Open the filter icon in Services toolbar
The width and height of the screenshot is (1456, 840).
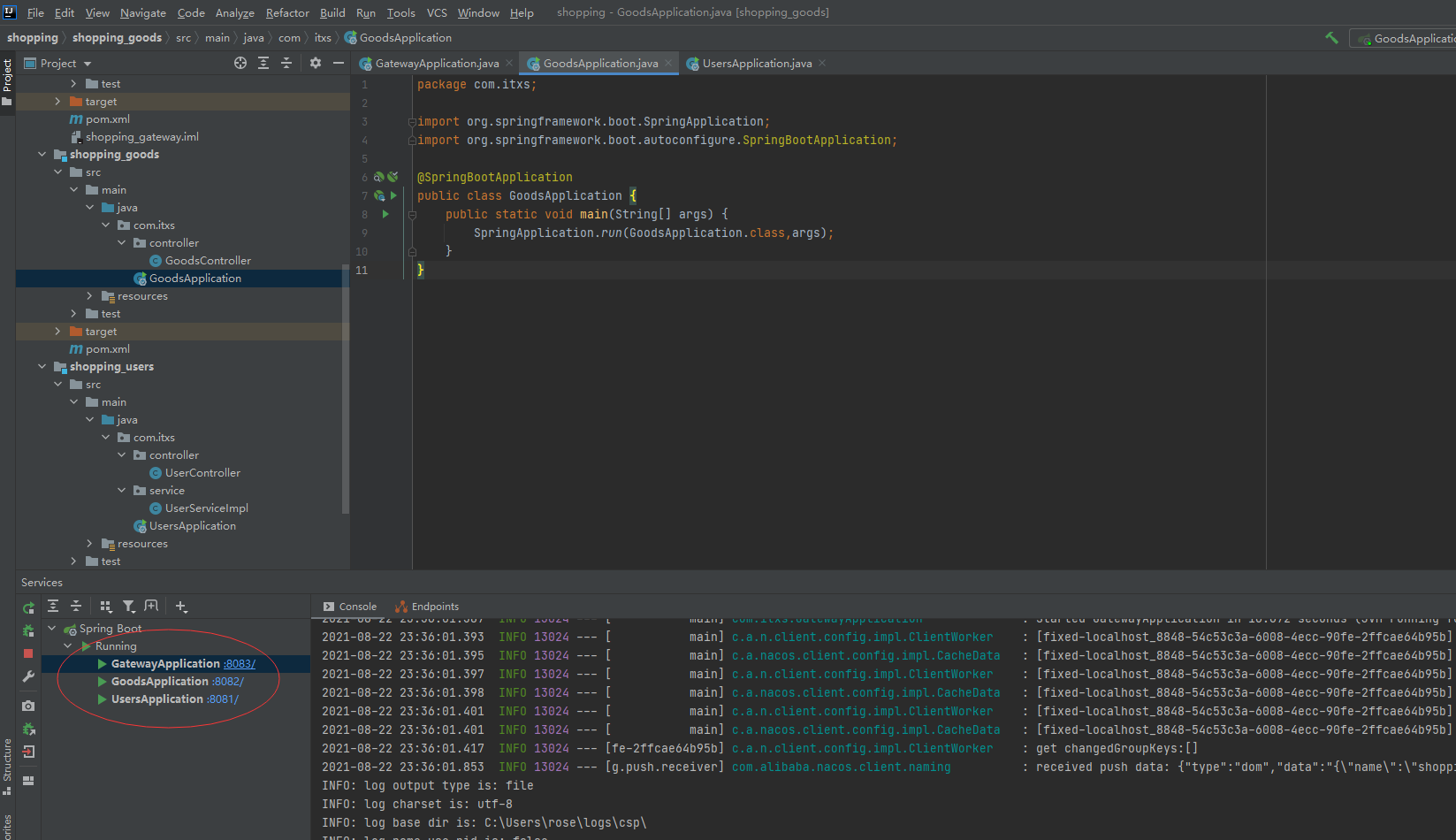tap(129, 606)
